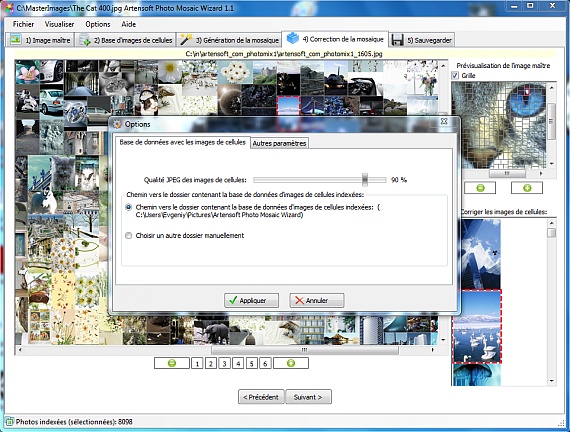Go to 5) Sauvegarder step tab
The height and width of the screenshot is (432, 570).
pyautogui.click(x=422, y=40)
